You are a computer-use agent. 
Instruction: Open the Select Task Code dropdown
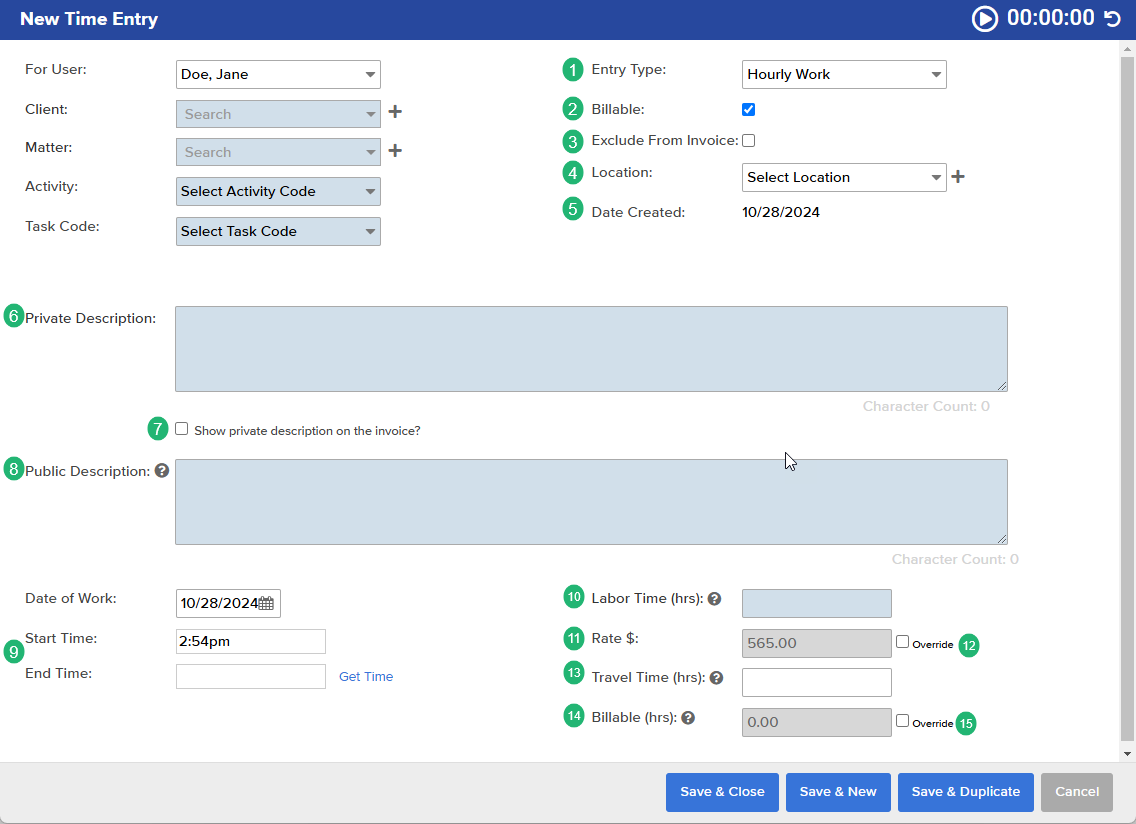tap(278, 231)
